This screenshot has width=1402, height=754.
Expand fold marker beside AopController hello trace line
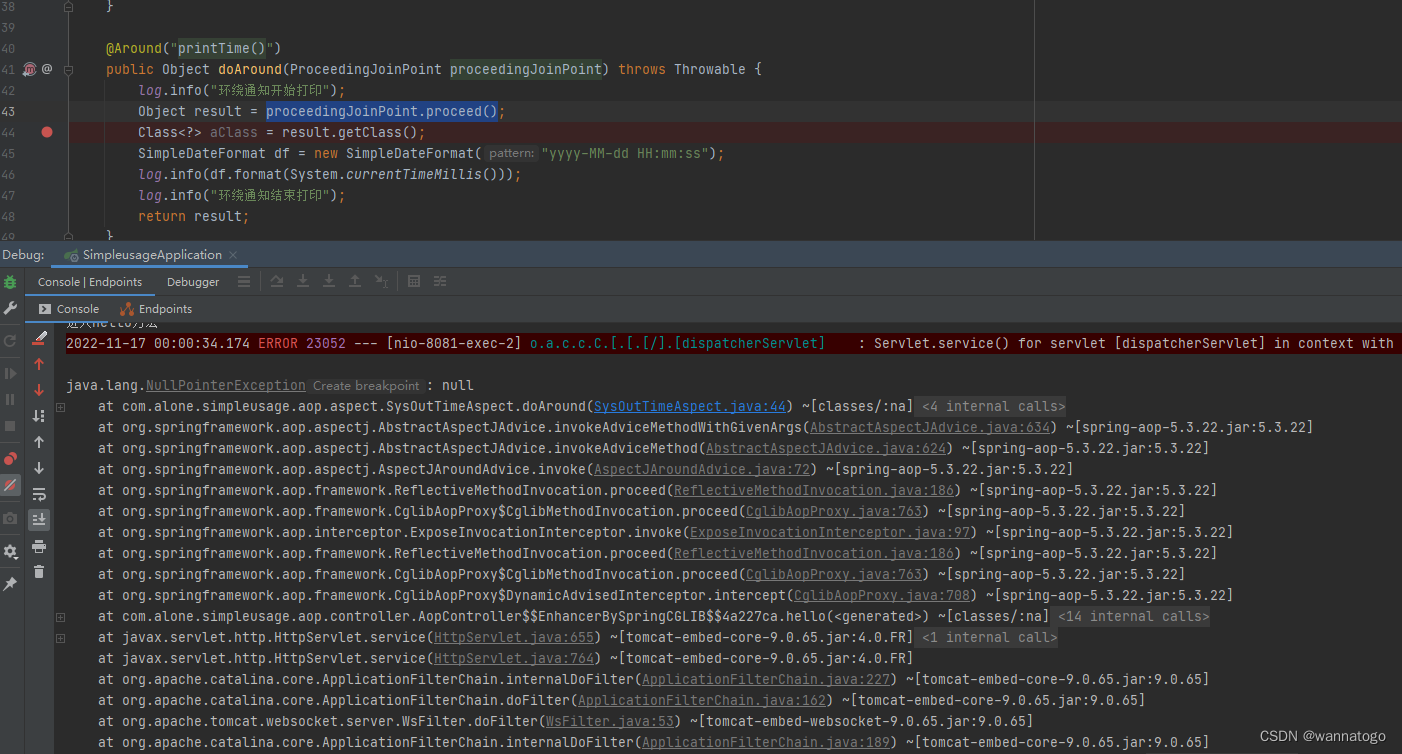pos(61,617)
